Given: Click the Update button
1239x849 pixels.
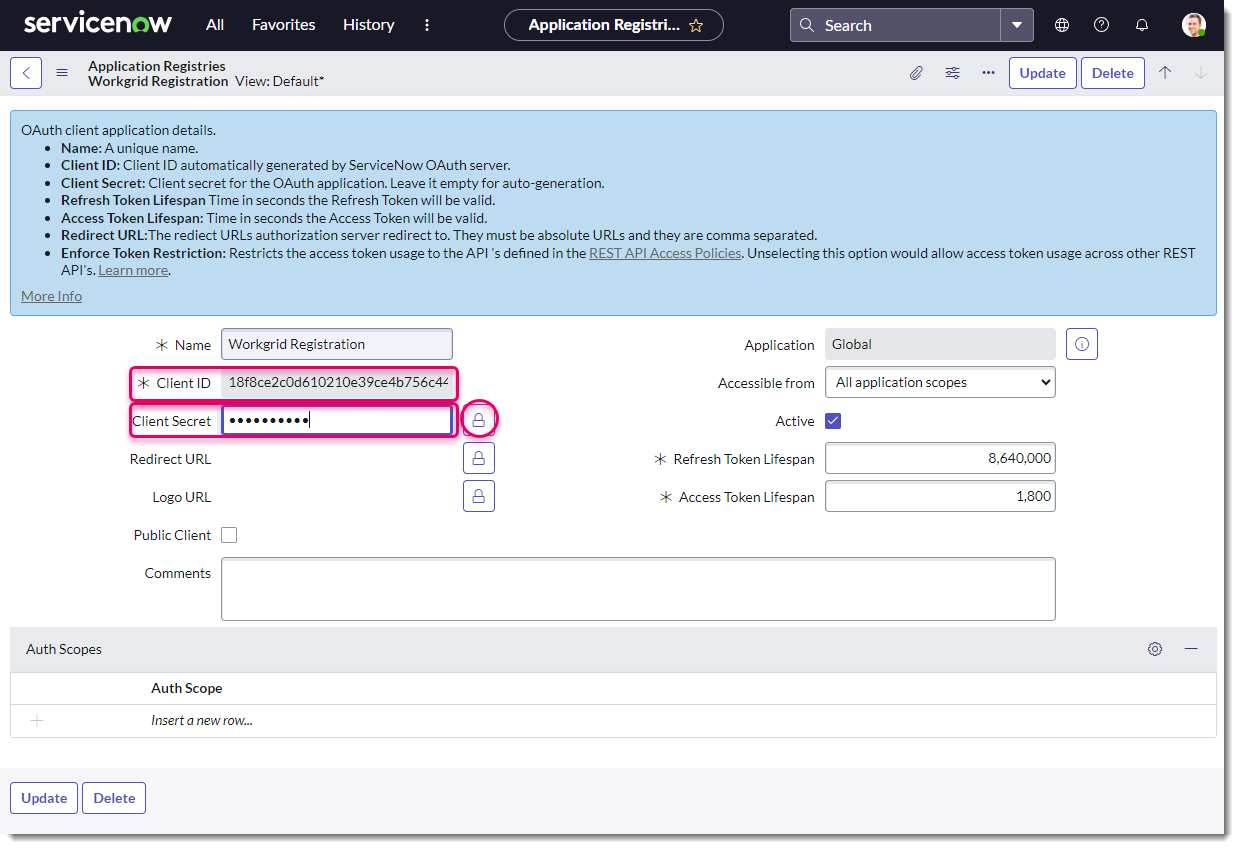Looking at the screenshot, I should [1042, 72].
